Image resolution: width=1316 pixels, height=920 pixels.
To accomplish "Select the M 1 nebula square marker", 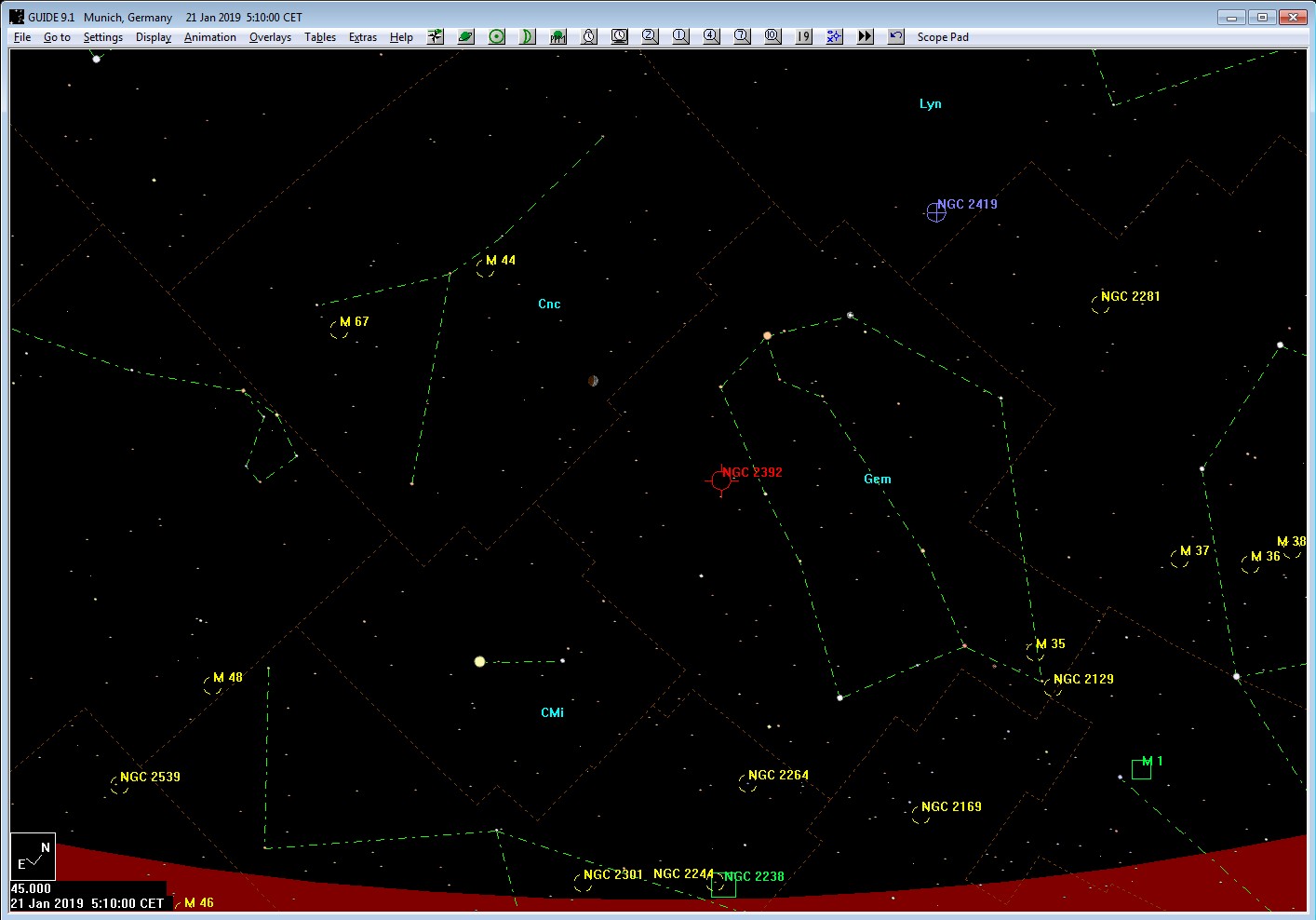I will click(1141, 769).
